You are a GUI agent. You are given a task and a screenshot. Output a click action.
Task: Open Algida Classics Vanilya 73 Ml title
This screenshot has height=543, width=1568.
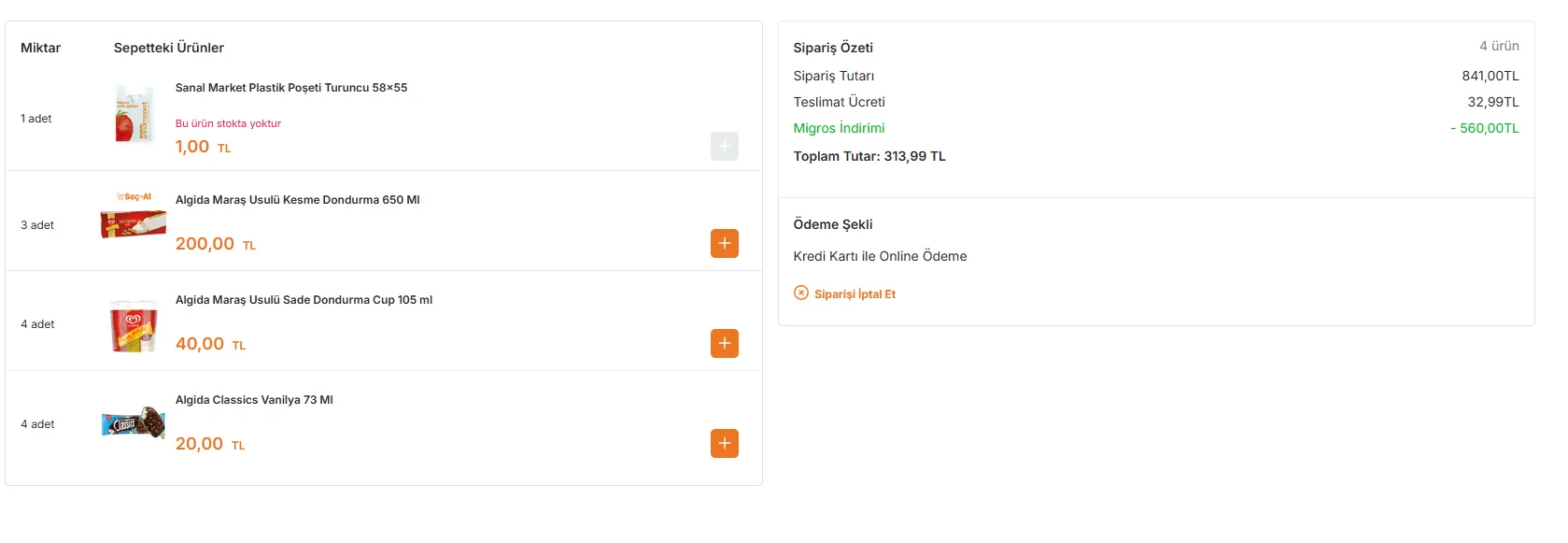(x=254, y=400)
